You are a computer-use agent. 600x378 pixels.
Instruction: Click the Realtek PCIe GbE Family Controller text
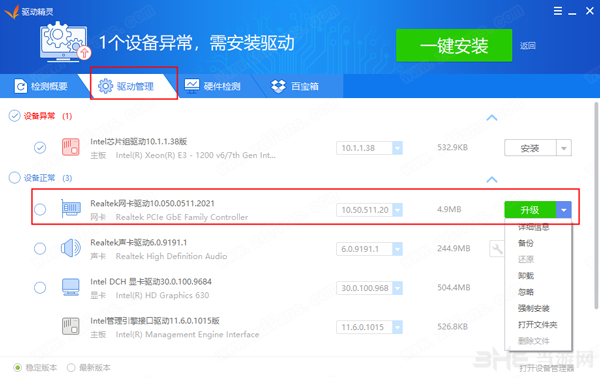(x=182, y=217)
